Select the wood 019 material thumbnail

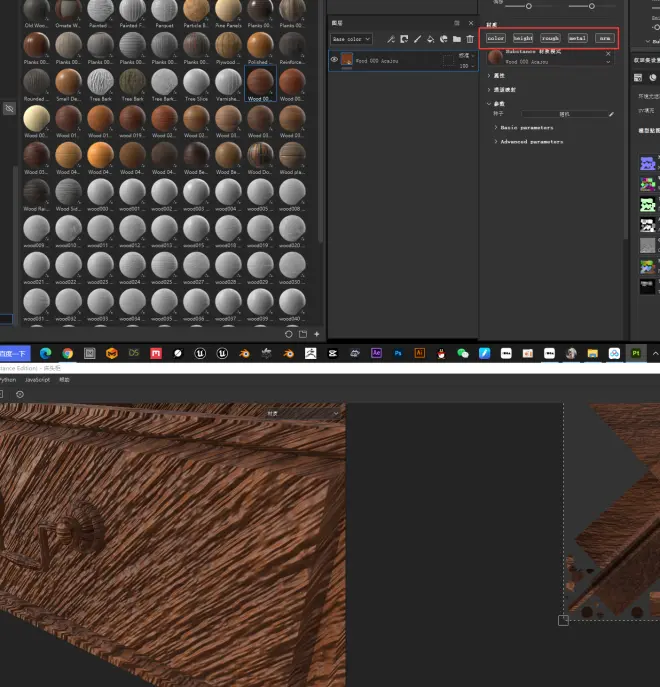132,122
